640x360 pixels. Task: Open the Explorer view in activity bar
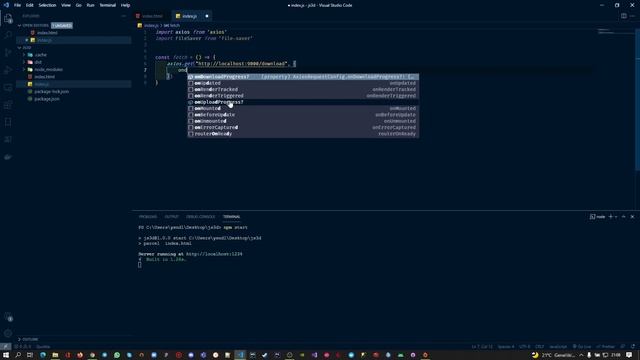click(8, 18)
